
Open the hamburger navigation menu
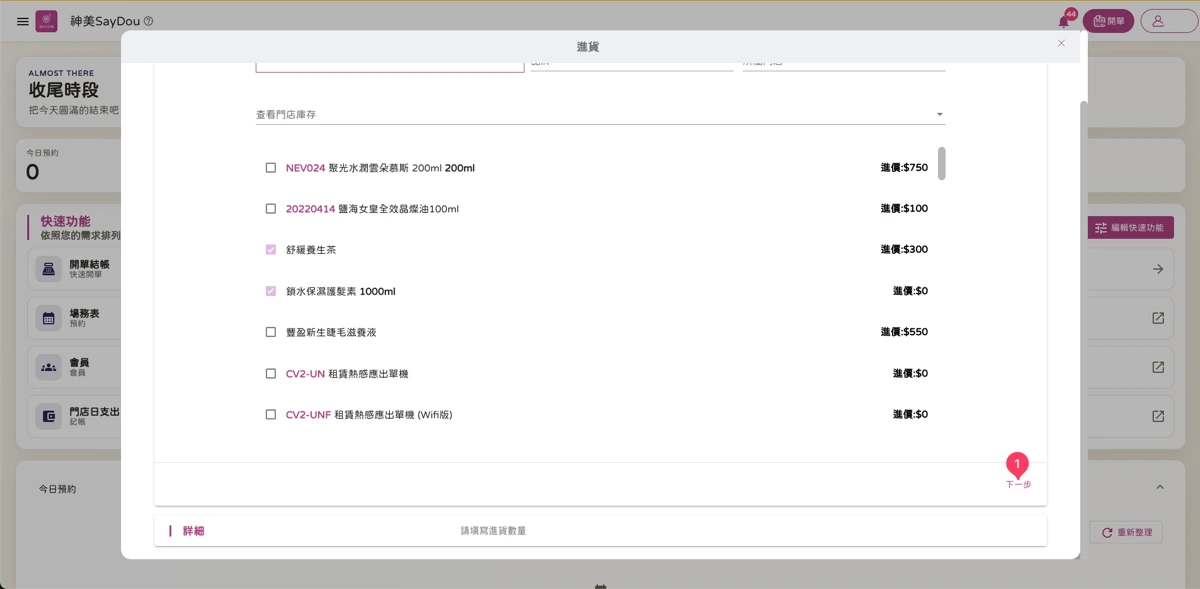(22, 21)
